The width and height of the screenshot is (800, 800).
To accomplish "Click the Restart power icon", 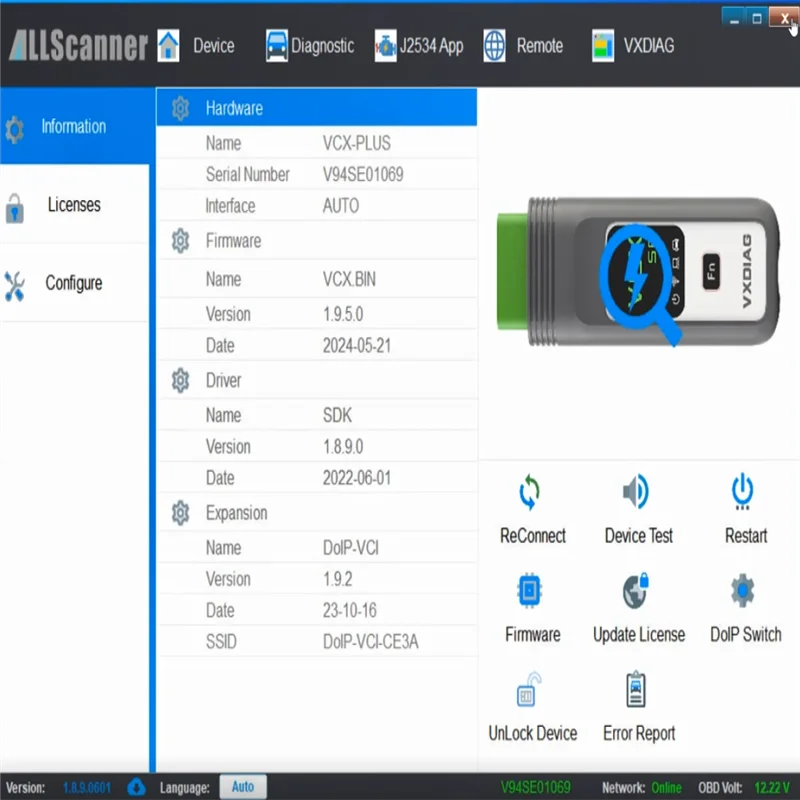I will point(744,494).
